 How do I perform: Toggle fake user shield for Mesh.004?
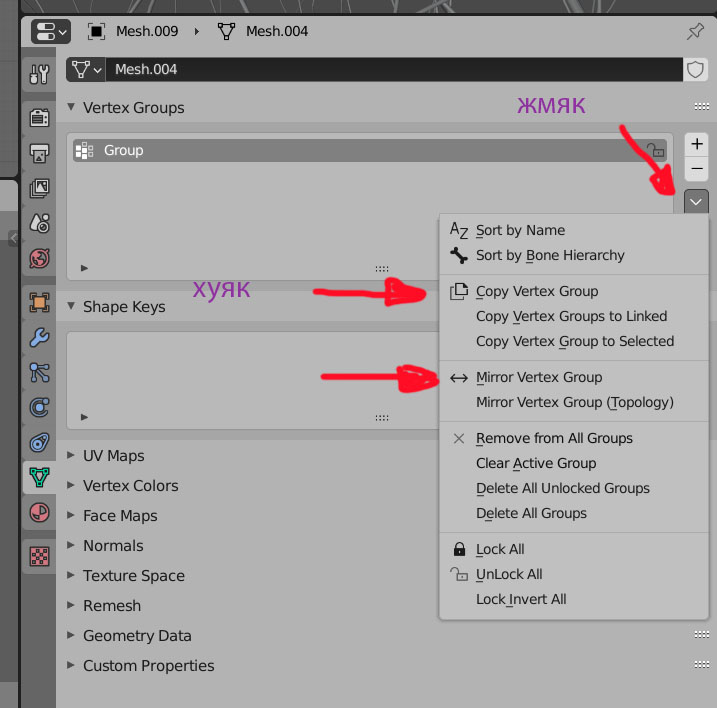tap(695, 70)
